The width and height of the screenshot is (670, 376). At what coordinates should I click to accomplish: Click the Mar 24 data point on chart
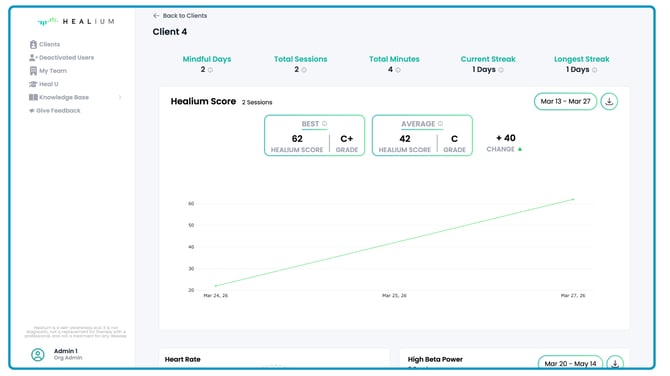click(216, 285)
